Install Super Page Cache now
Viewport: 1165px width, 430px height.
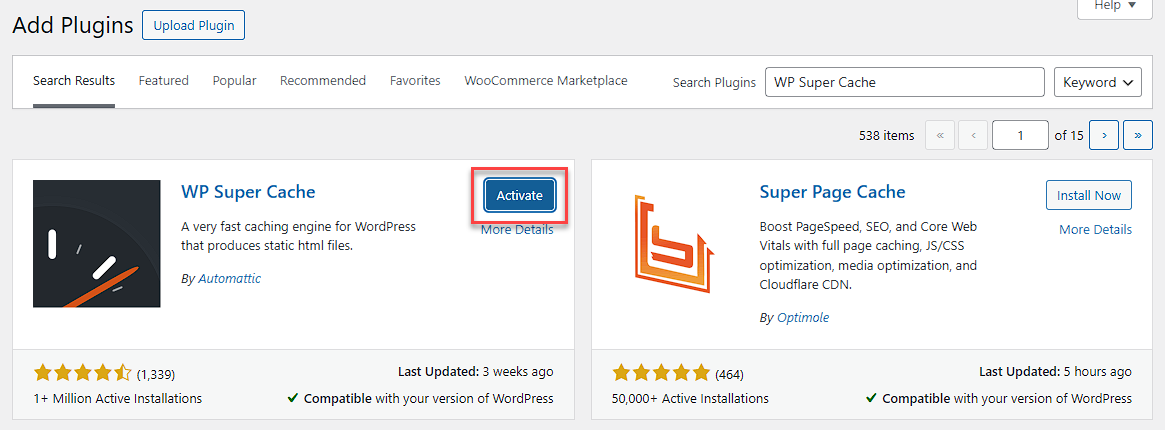click(x=1089, y=196)
